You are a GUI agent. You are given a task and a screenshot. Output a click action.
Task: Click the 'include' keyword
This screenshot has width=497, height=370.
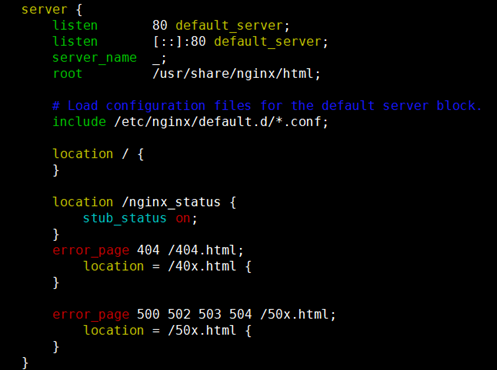tap(79, 122)
